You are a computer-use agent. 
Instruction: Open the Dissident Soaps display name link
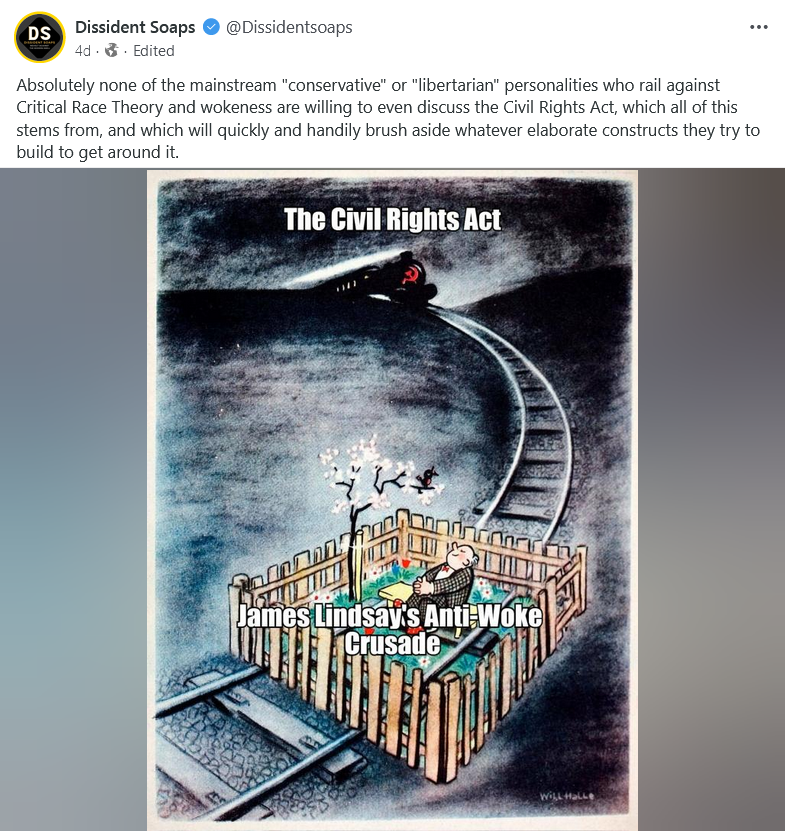(135, 27)
